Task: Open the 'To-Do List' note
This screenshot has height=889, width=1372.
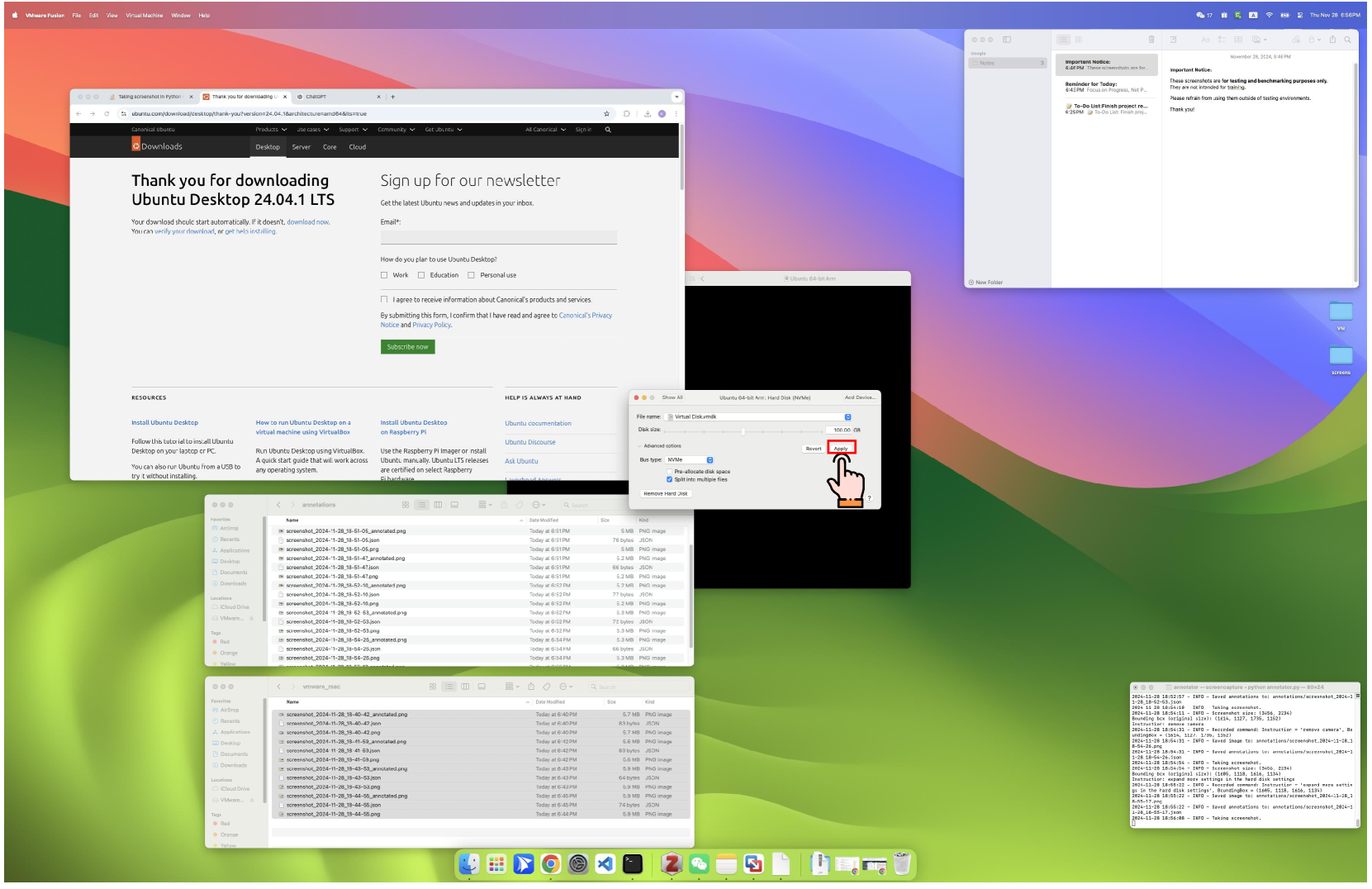Action: (1107, 109)
